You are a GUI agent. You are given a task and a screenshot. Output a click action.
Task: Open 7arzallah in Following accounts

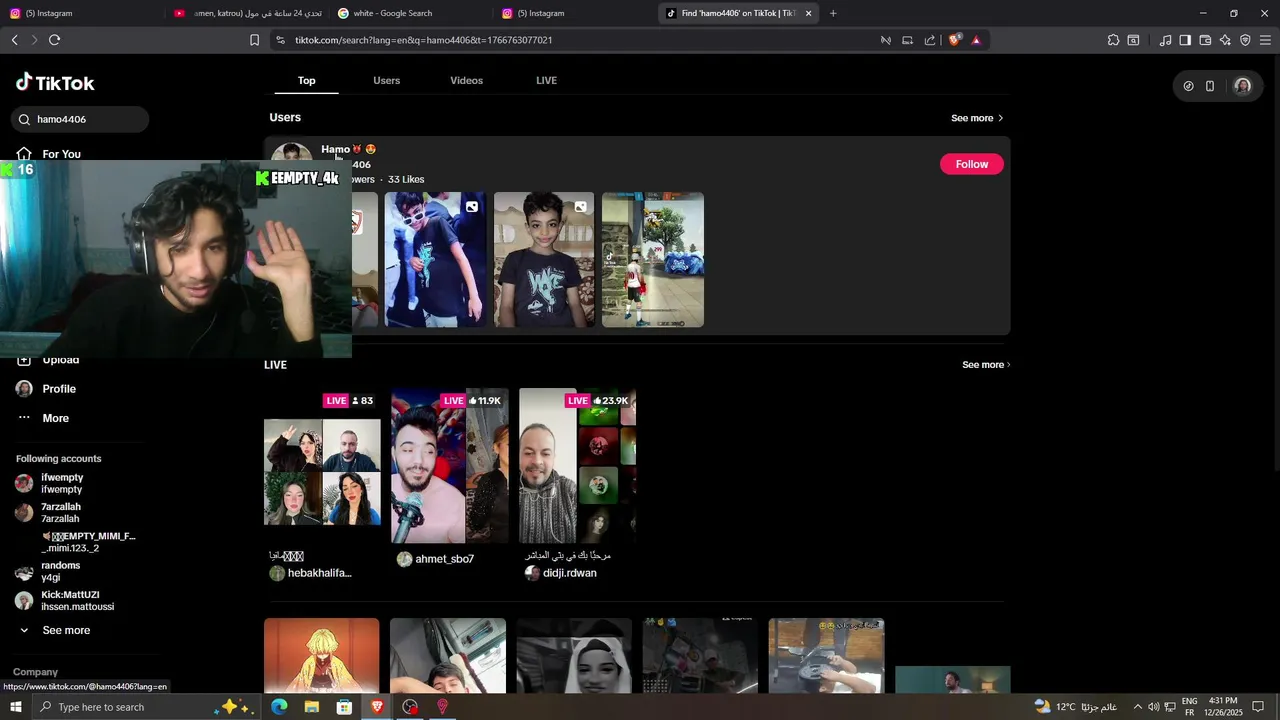(x=60, y=513)
